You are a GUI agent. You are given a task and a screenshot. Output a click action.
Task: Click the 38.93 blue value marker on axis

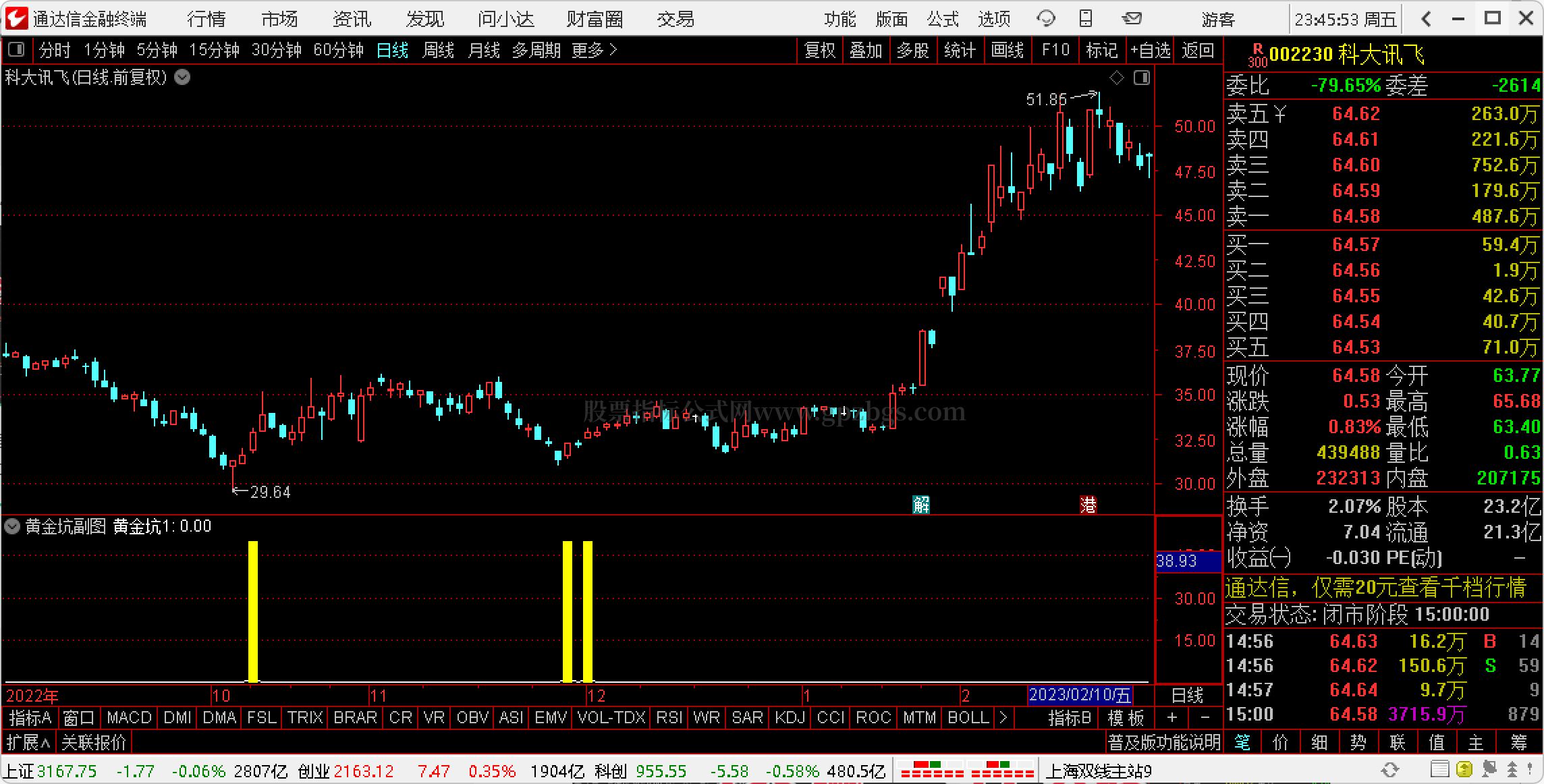pos(1188,561)
